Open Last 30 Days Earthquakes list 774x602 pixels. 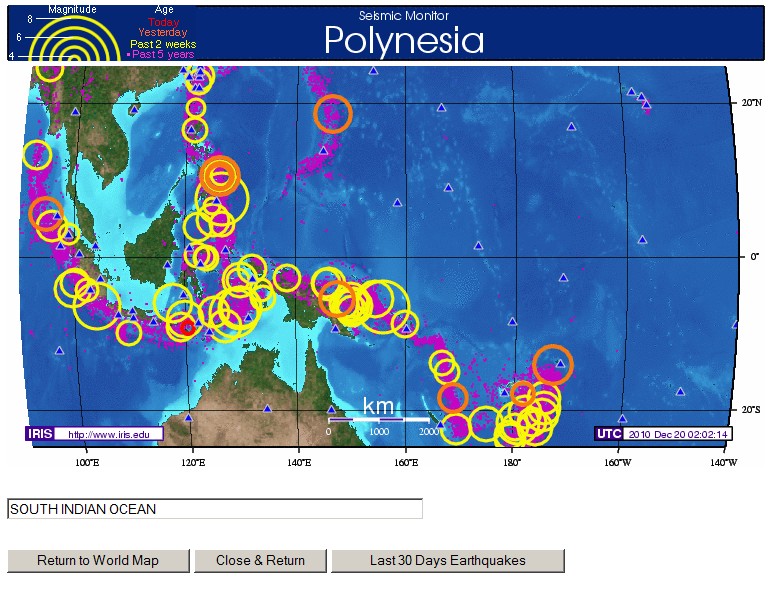click(448, 561)
